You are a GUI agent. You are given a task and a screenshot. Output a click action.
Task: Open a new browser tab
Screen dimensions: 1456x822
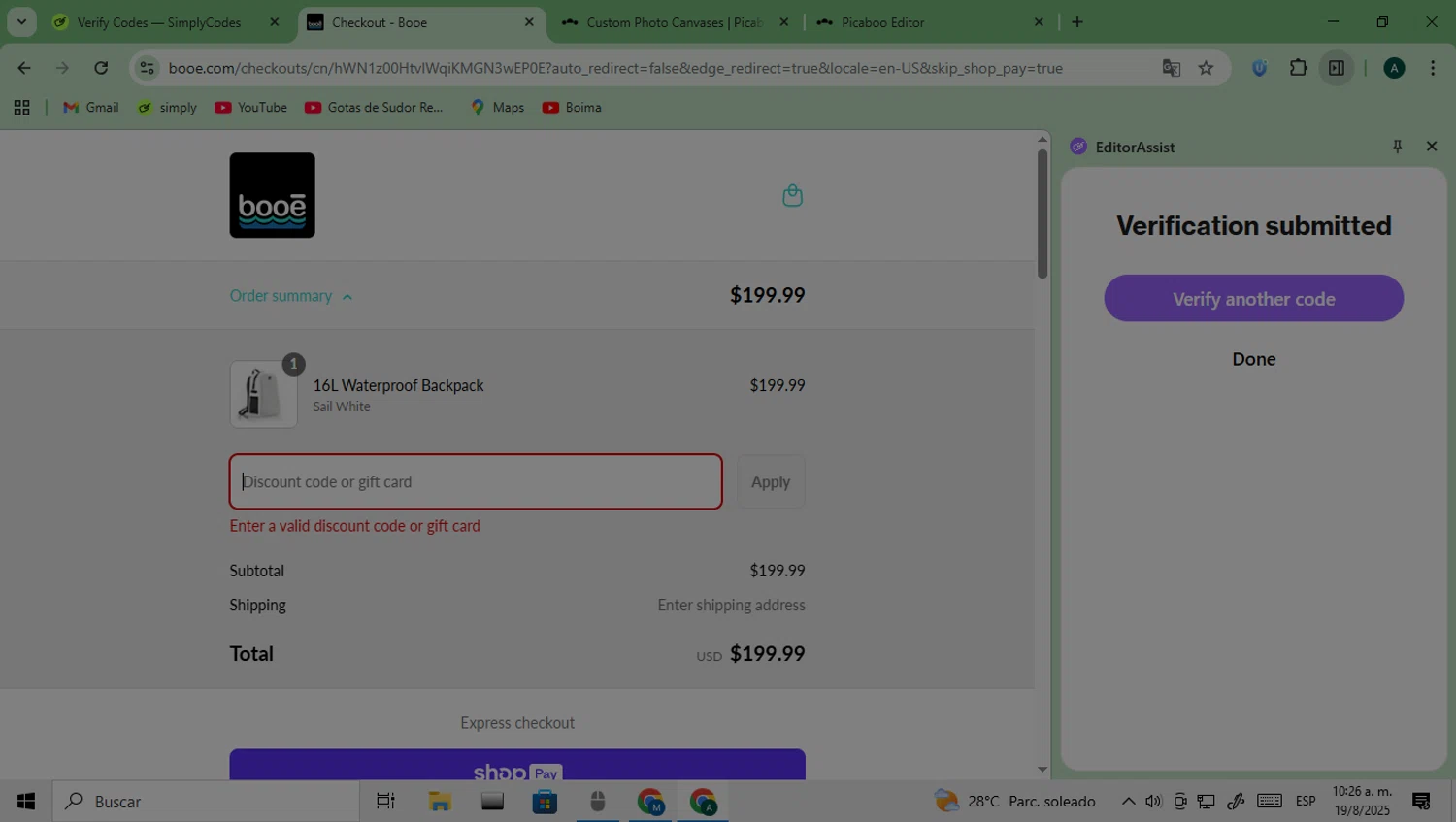pos(1077,22)
